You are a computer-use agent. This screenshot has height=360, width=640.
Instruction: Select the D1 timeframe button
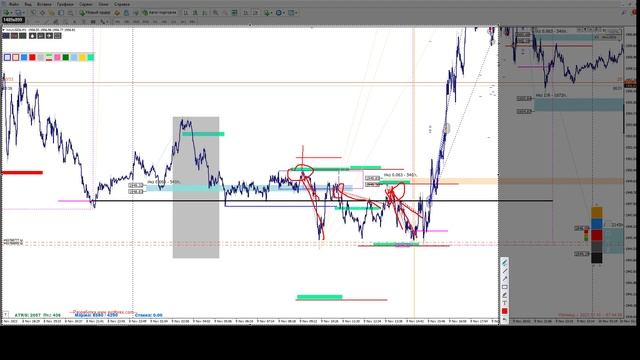tap(173, 22)
